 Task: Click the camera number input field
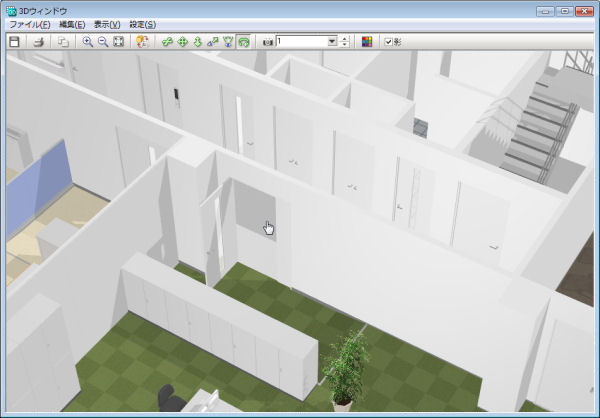pyautogui.click(x=300, y=42)
